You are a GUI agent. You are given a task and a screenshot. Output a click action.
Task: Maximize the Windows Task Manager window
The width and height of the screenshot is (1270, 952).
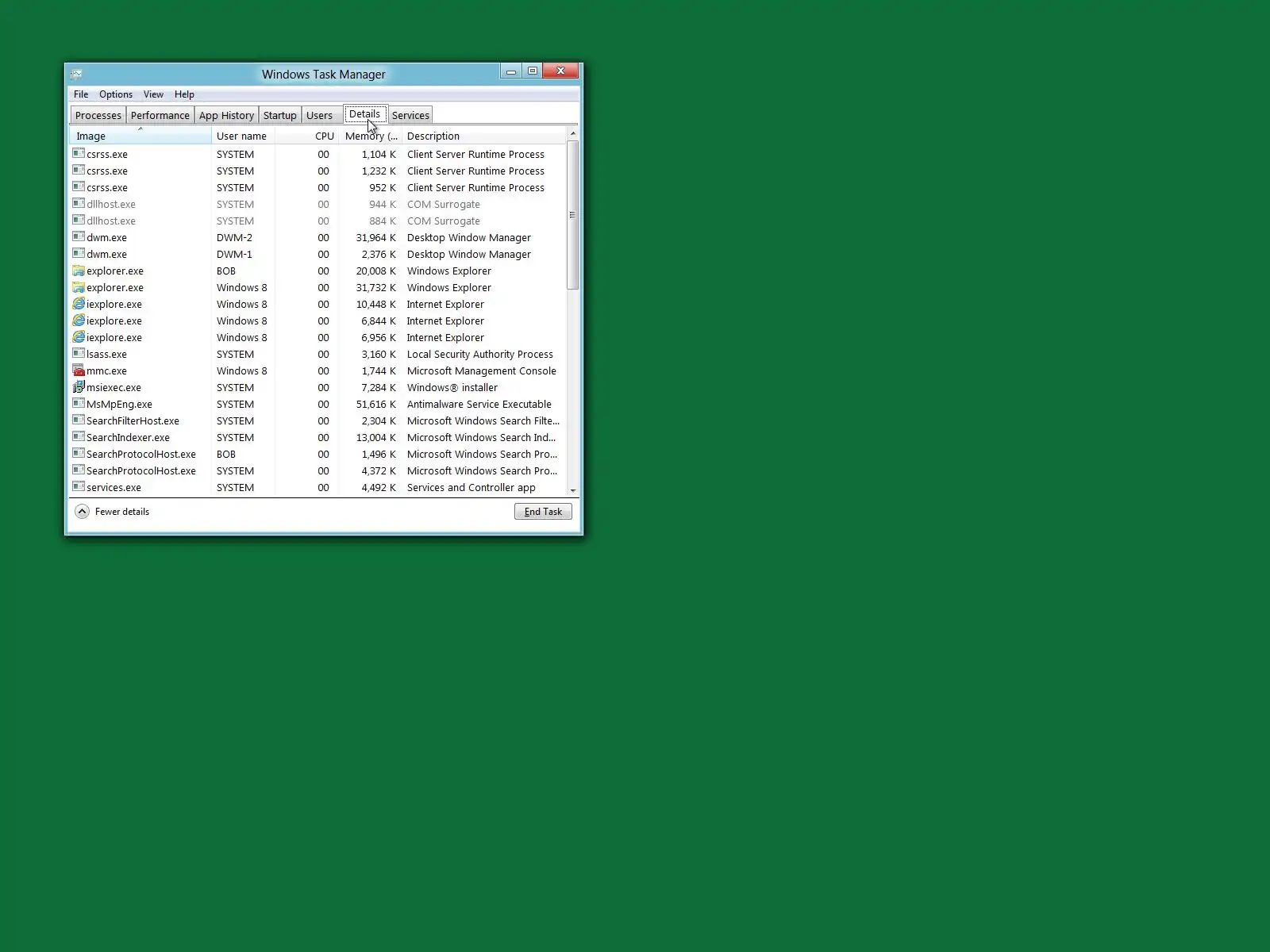pos(533,71)
